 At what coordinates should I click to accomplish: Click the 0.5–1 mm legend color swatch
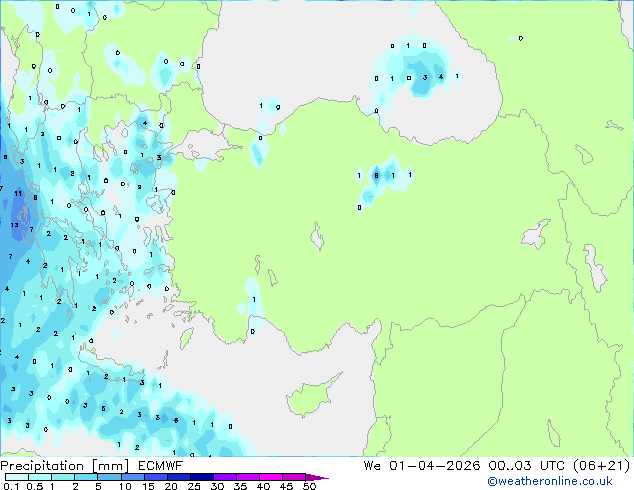(40, 477)
